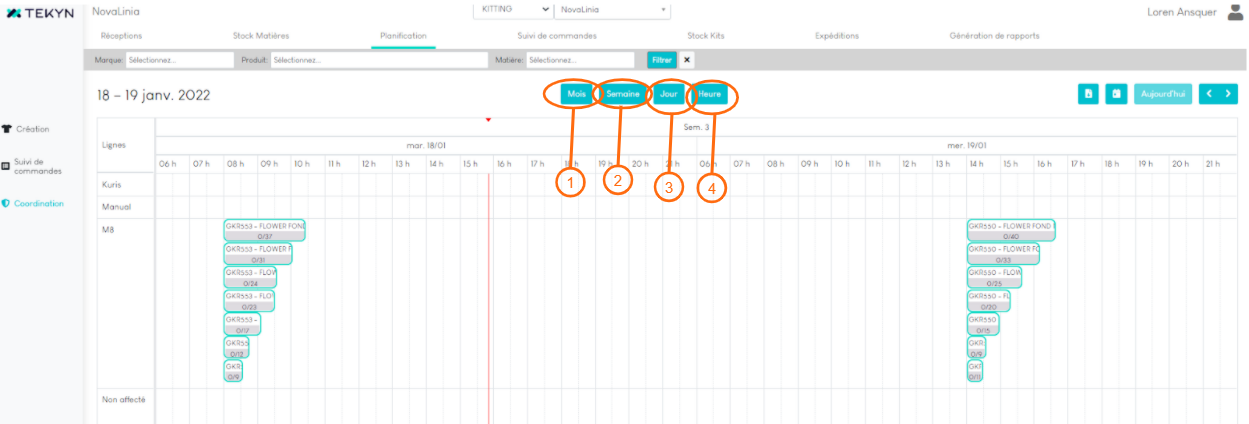Switch to Mois view
This screenshot has height=424, width=1249.
point(575,94)
